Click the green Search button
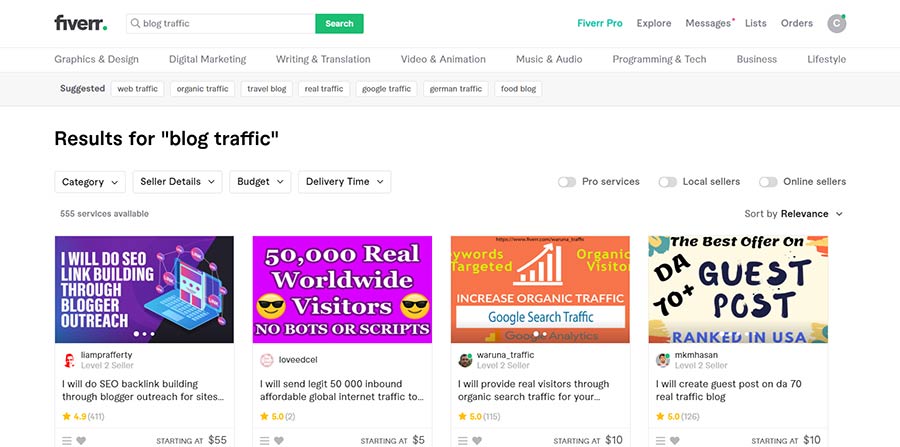Screen dimensions: 900x447 [x=339, y=24]
